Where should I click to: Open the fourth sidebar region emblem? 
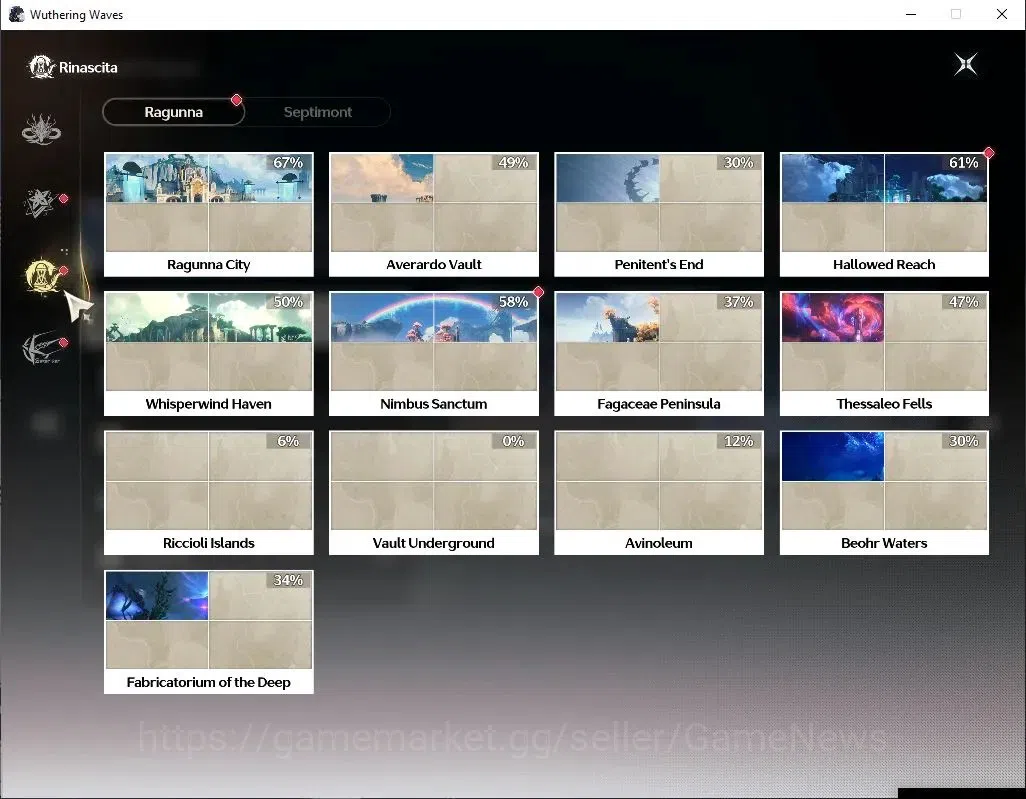(x=42, y=347)
